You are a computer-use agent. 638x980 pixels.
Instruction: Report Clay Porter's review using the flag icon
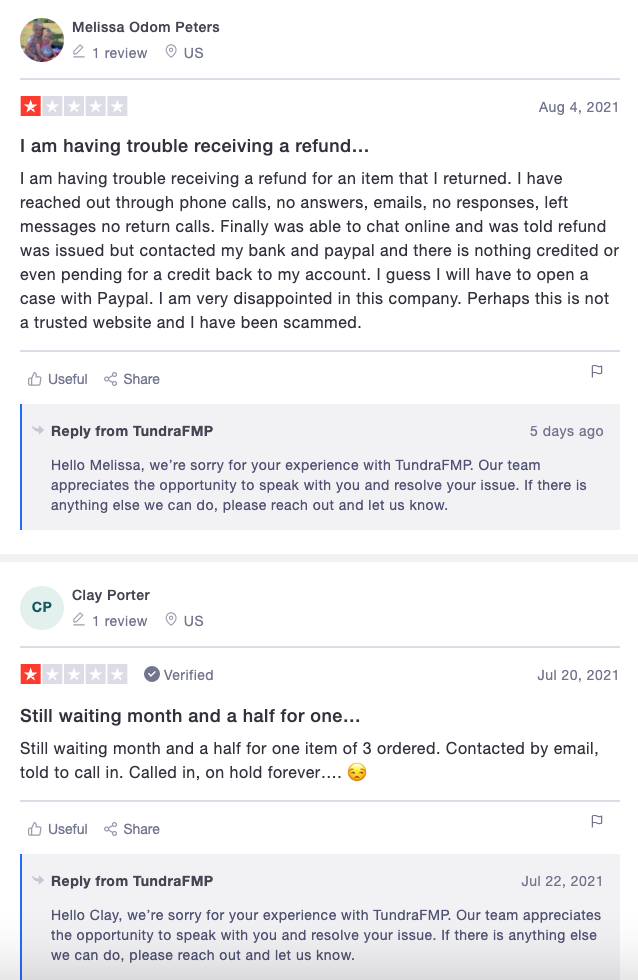click(597, 822)
